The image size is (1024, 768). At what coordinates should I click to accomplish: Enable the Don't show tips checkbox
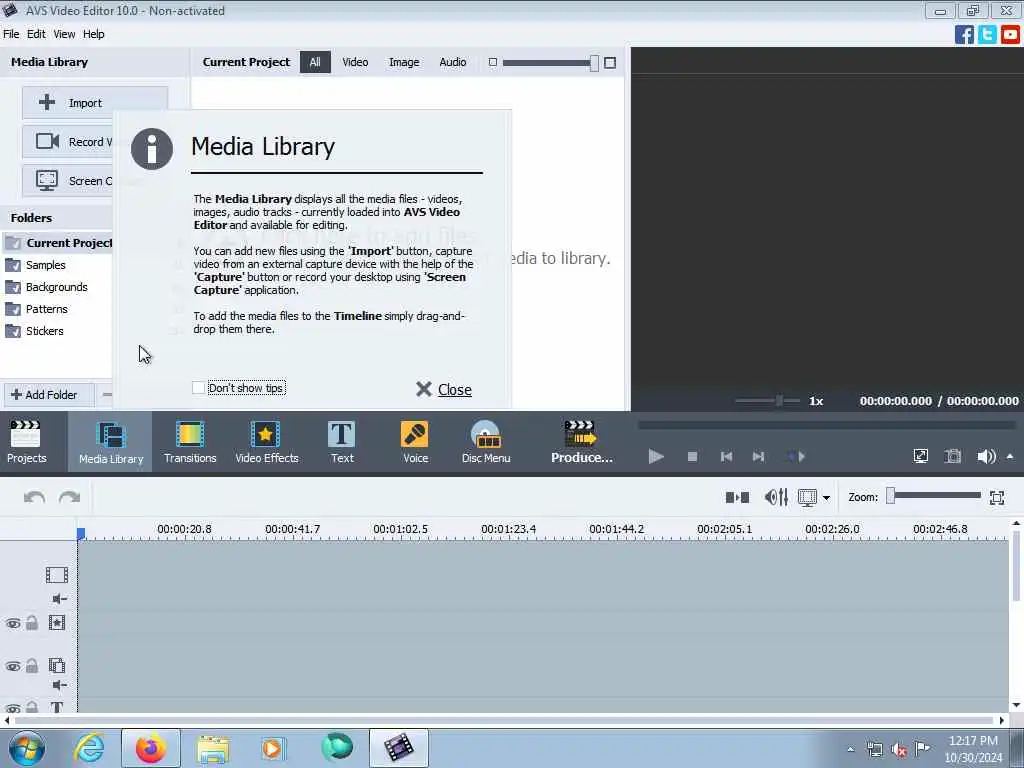click(x=199, y=388)
